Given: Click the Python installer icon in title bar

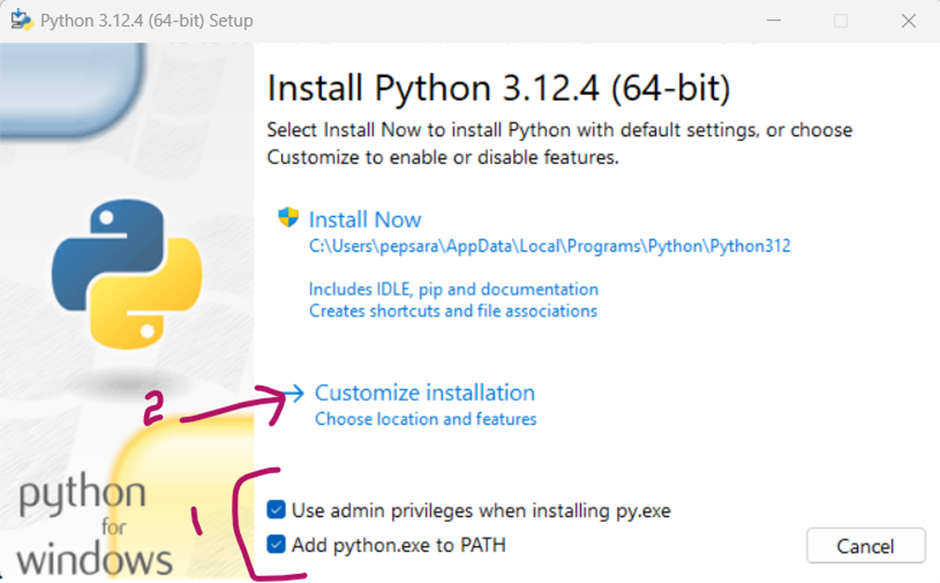Looking at the screenshot, I should [21, 20].
